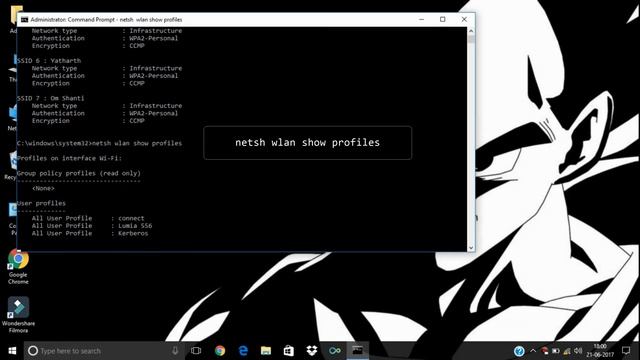Expand the hidden system tray icons chevron
640x360 pixels.
pos(533,351)
